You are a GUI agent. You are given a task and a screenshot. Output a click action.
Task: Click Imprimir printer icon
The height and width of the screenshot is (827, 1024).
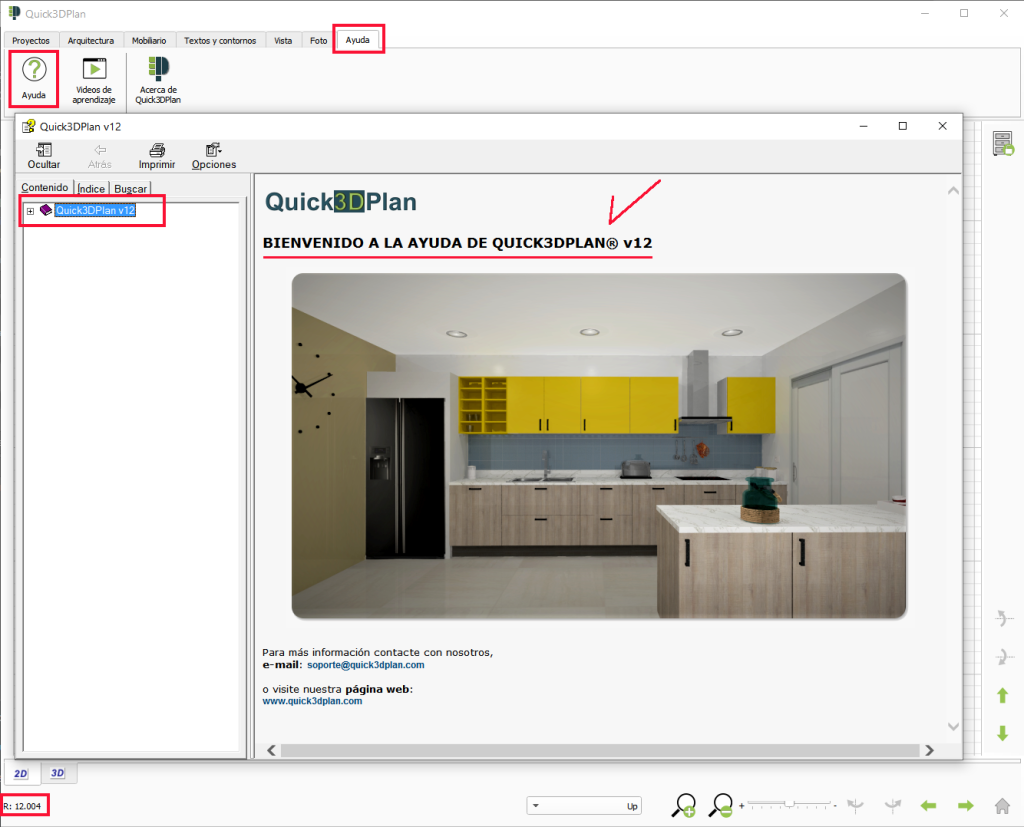(157, 157)
